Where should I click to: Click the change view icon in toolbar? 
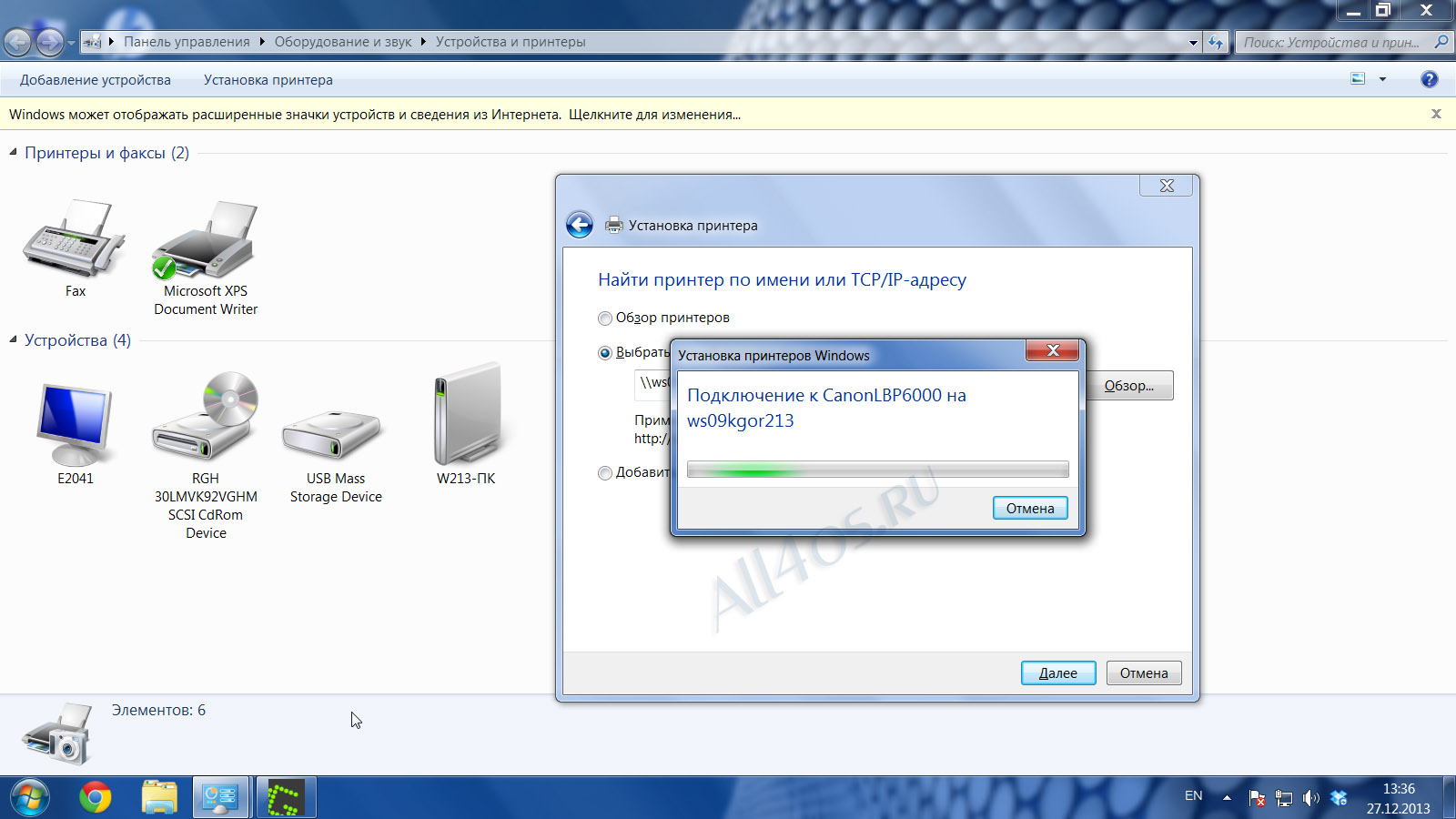pos(1358,79)
